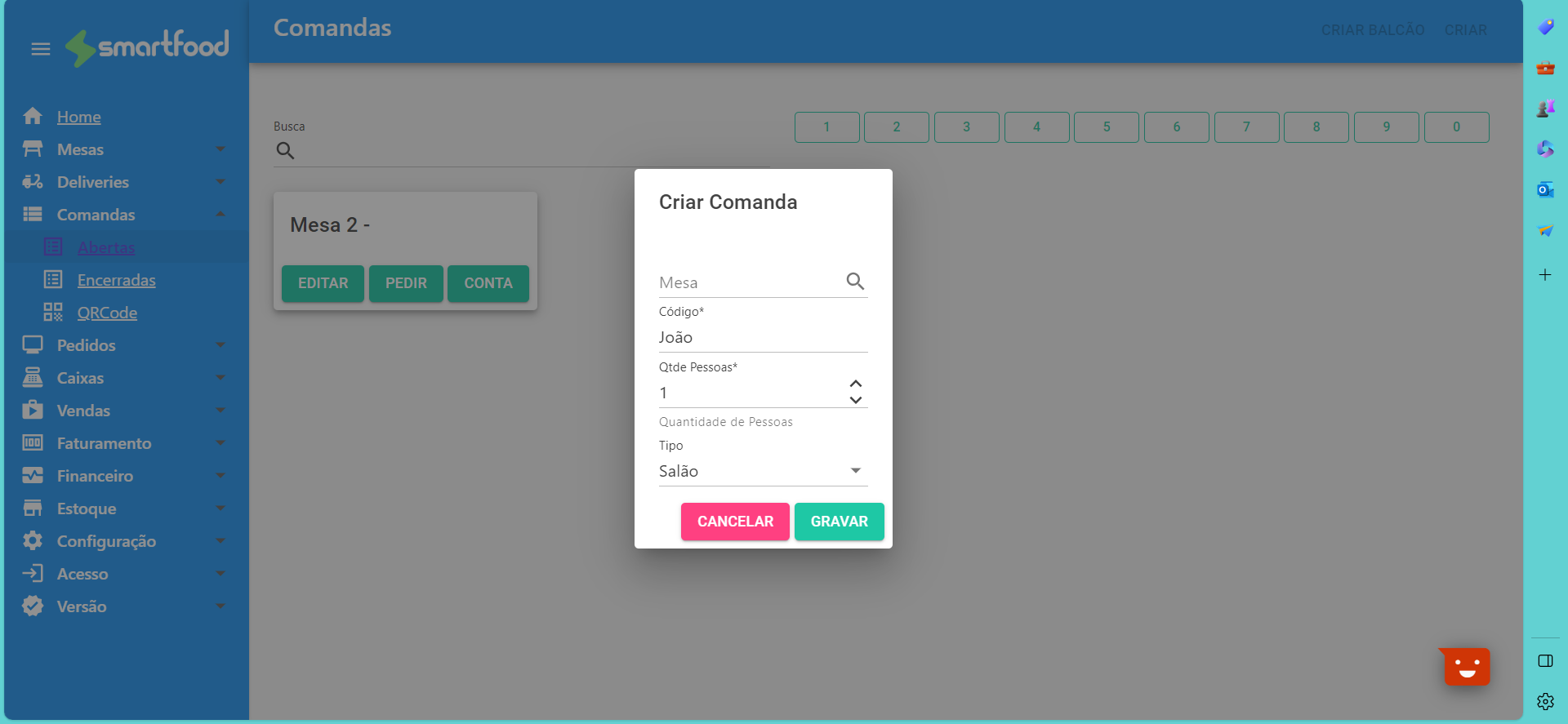The width and height of the screenshot is (1568, 724).
Task: Click the Home house icon
Action: pos(33,117)
